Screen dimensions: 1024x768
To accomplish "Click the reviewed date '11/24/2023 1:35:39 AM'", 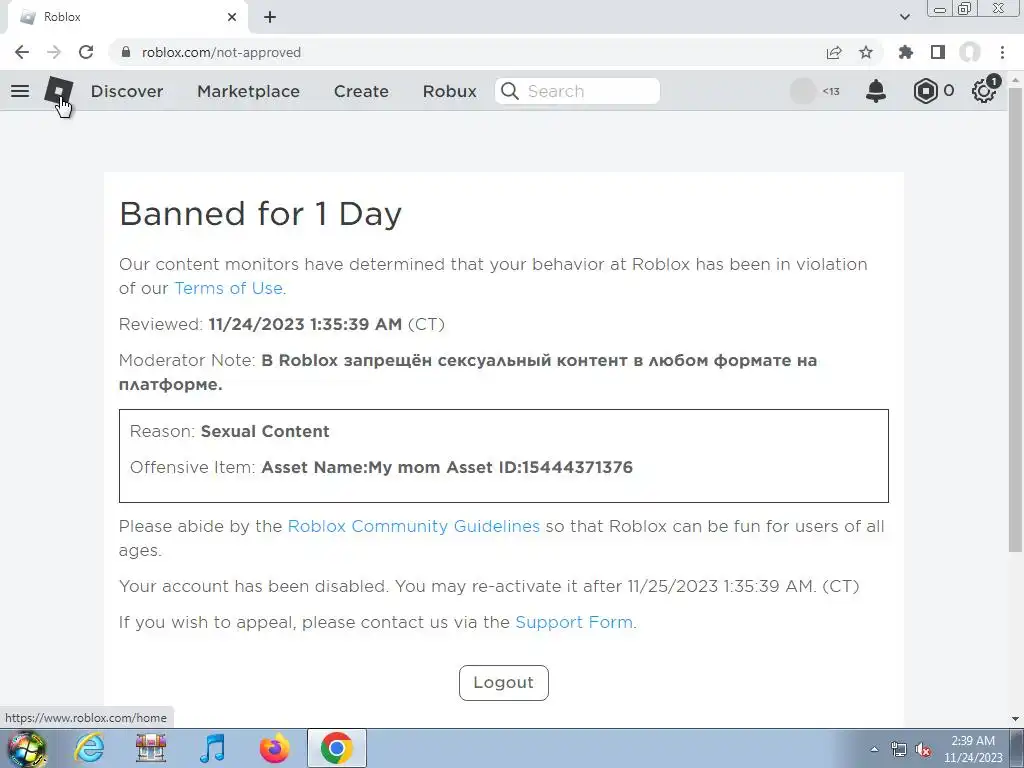I will pyautogui.click(x=305, y=325).
